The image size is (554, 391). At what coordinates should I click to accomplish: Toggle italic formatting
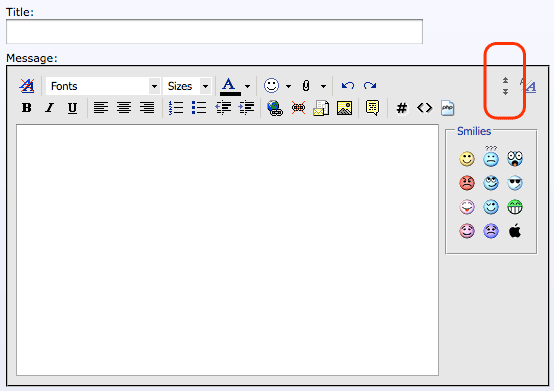(x=50, y=108)
